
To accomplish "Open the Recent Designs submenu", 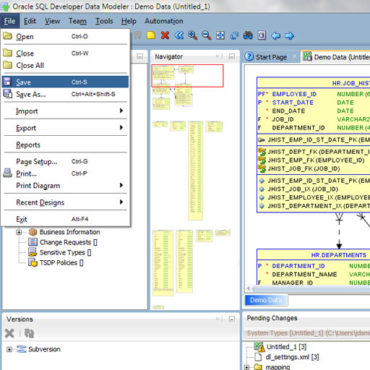I will click(x=65, y=202).
